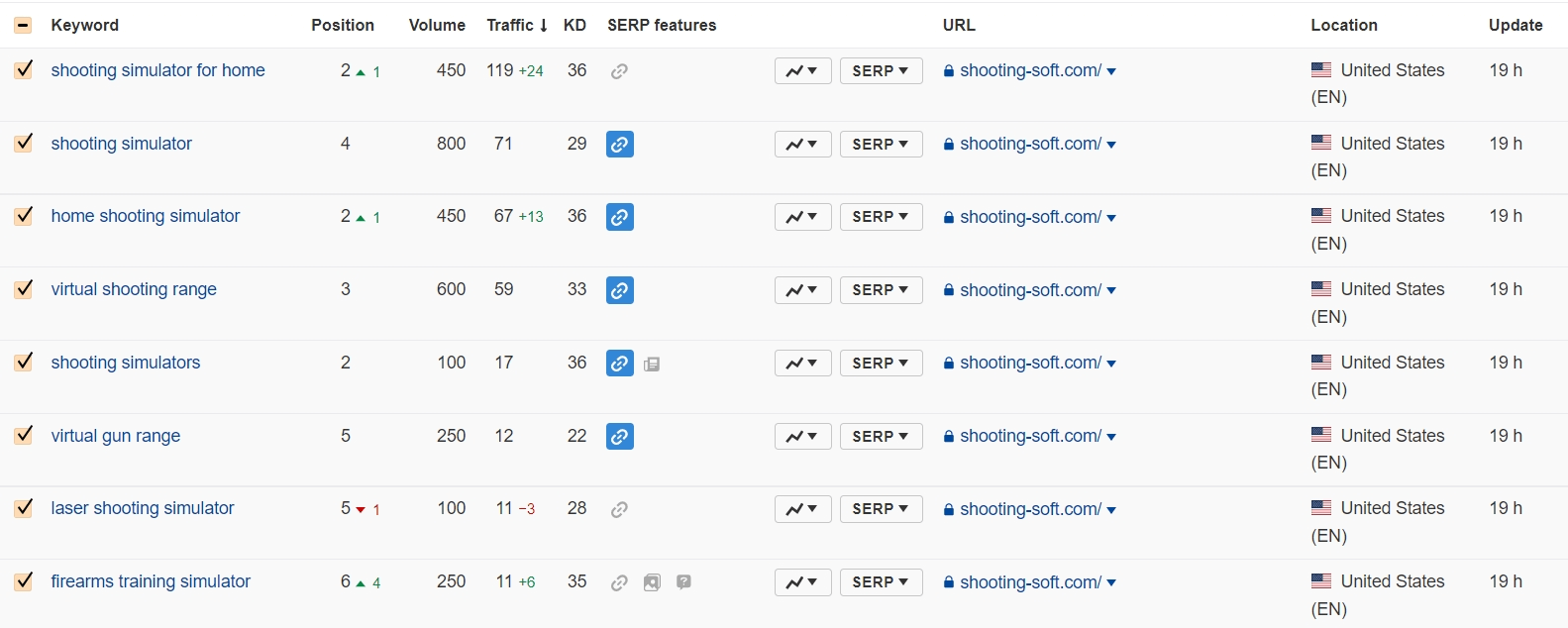Uncheck the 'shooting simulator for home' row checkbox

point(24,70)
